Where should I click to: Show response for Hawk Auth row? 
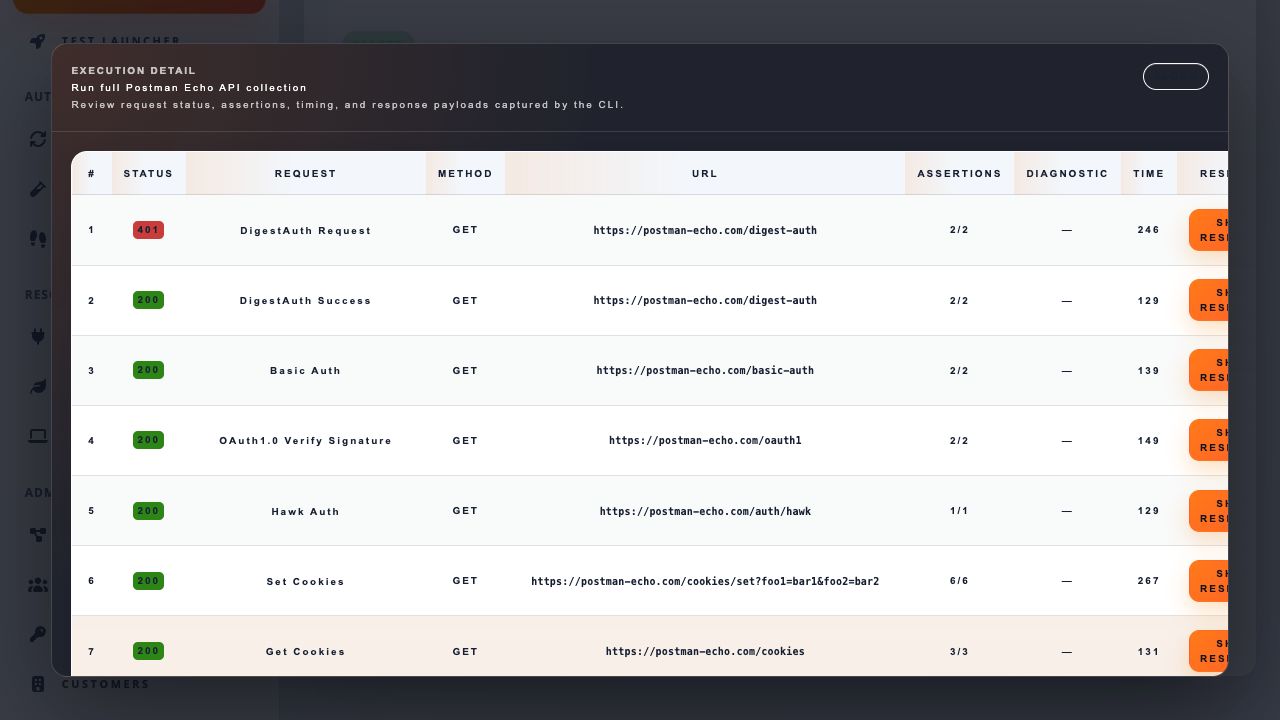1208,511
